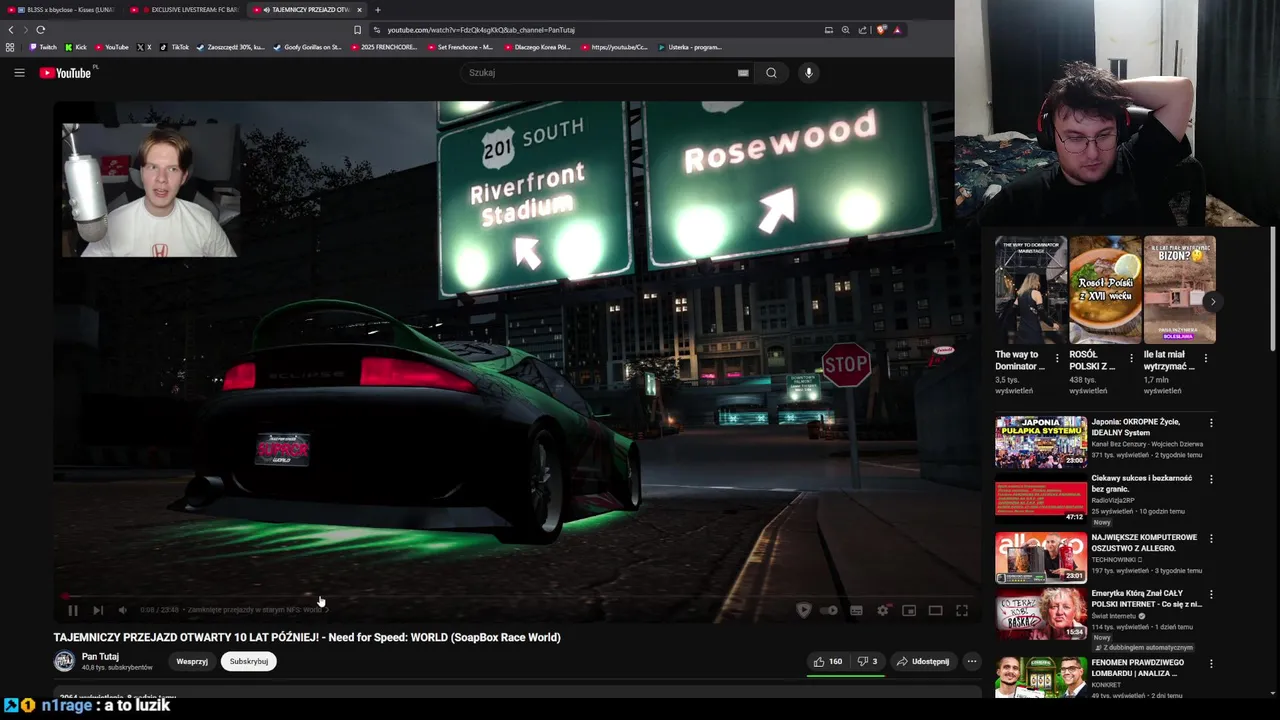The height and width of the screenshot is (720, 1280).
Task: Toggle subtitles in the video player
Action: coord(856,610)
